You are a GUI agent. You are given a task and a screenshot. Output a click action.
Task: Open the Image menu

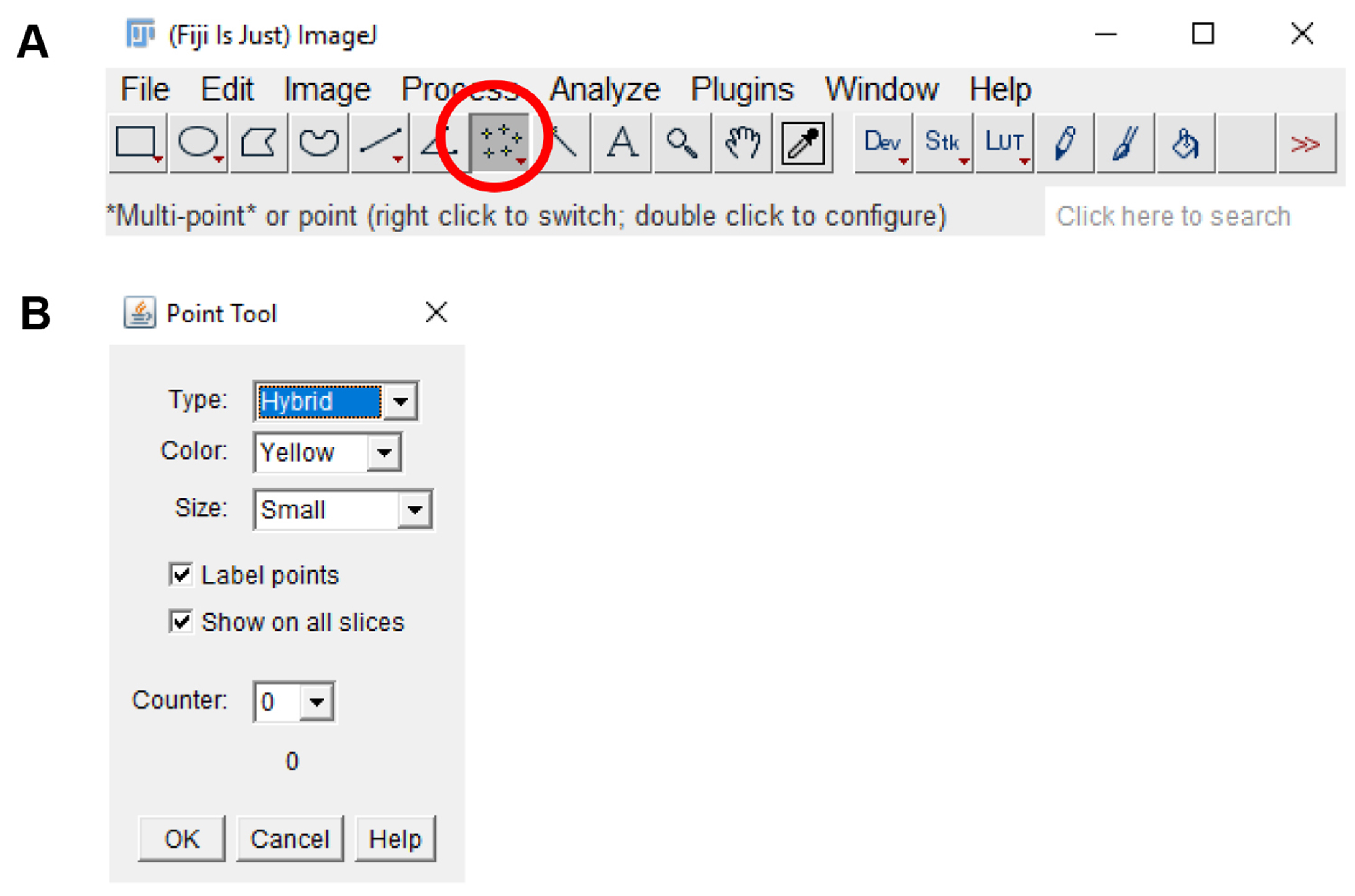click(327, 89)
